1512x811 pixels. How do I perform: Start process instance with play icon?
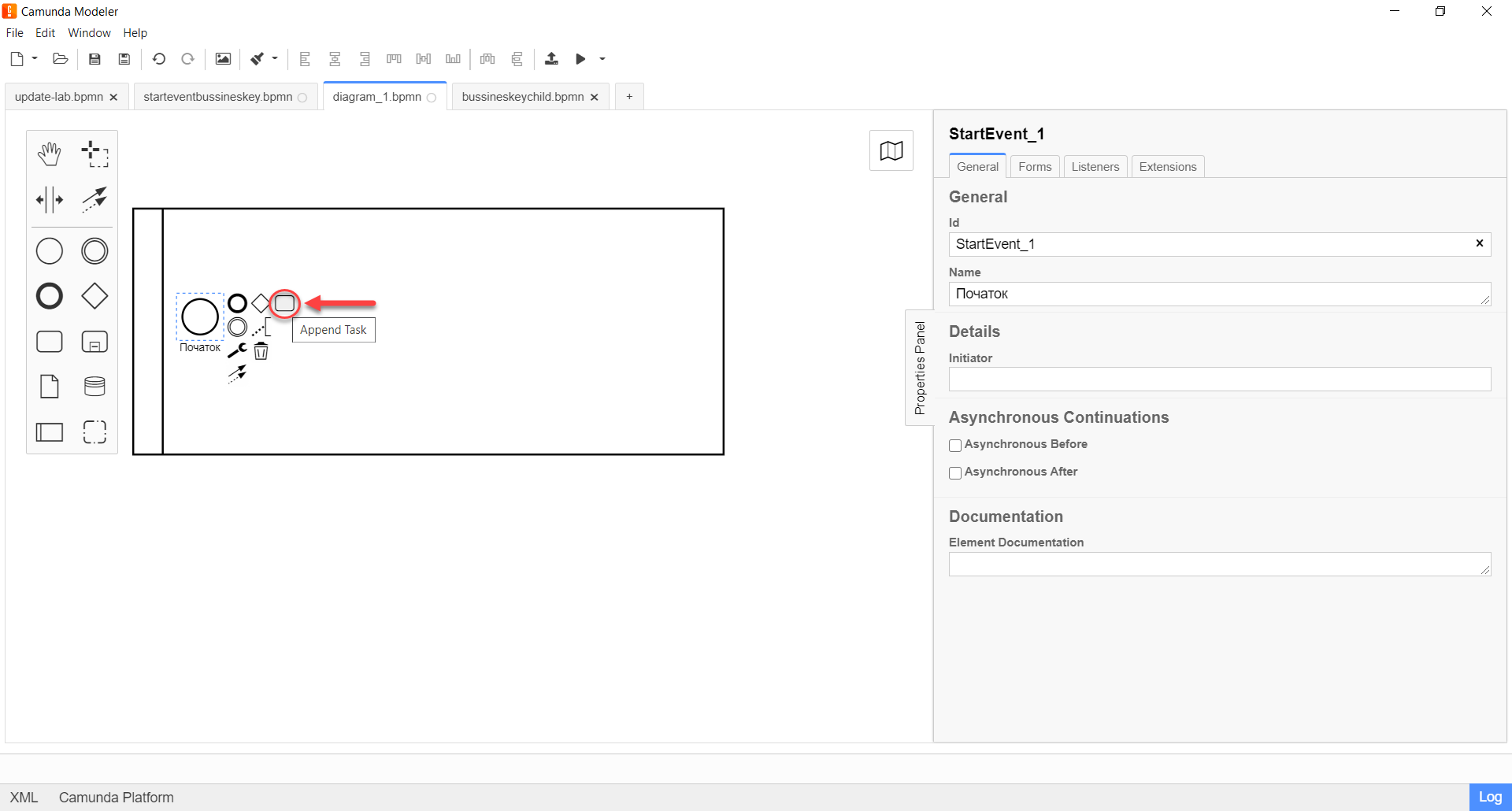coord(581,59)
